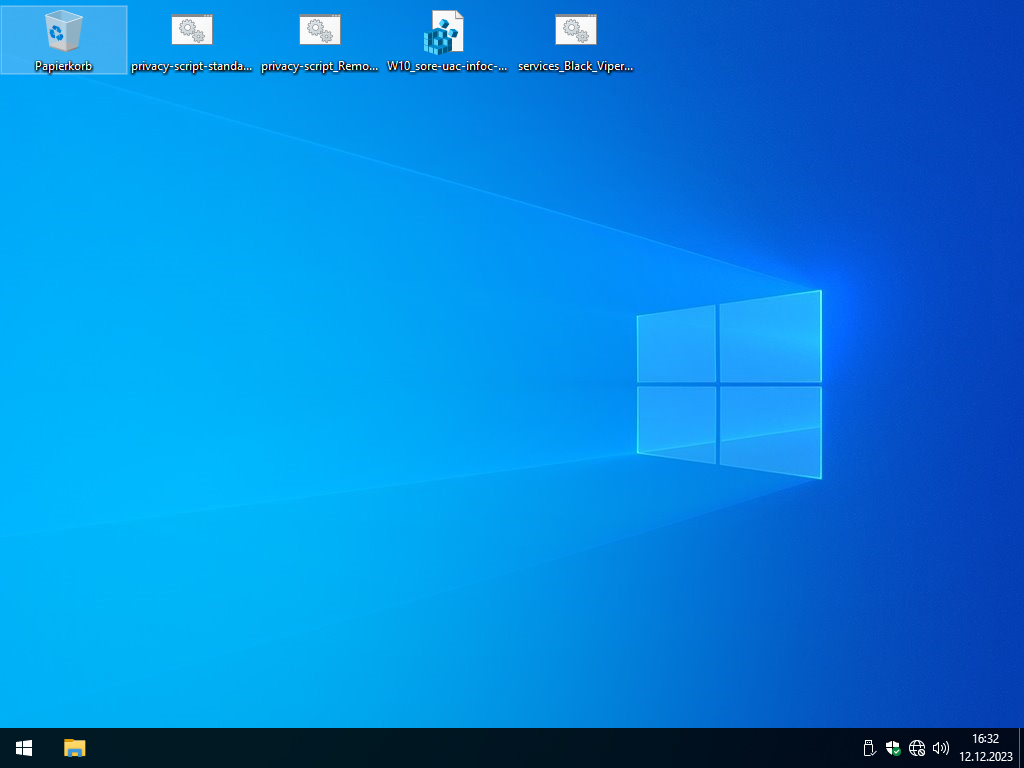
Task: Select the W10_sore-uac-infoc registry file icon
Action: 444,32
